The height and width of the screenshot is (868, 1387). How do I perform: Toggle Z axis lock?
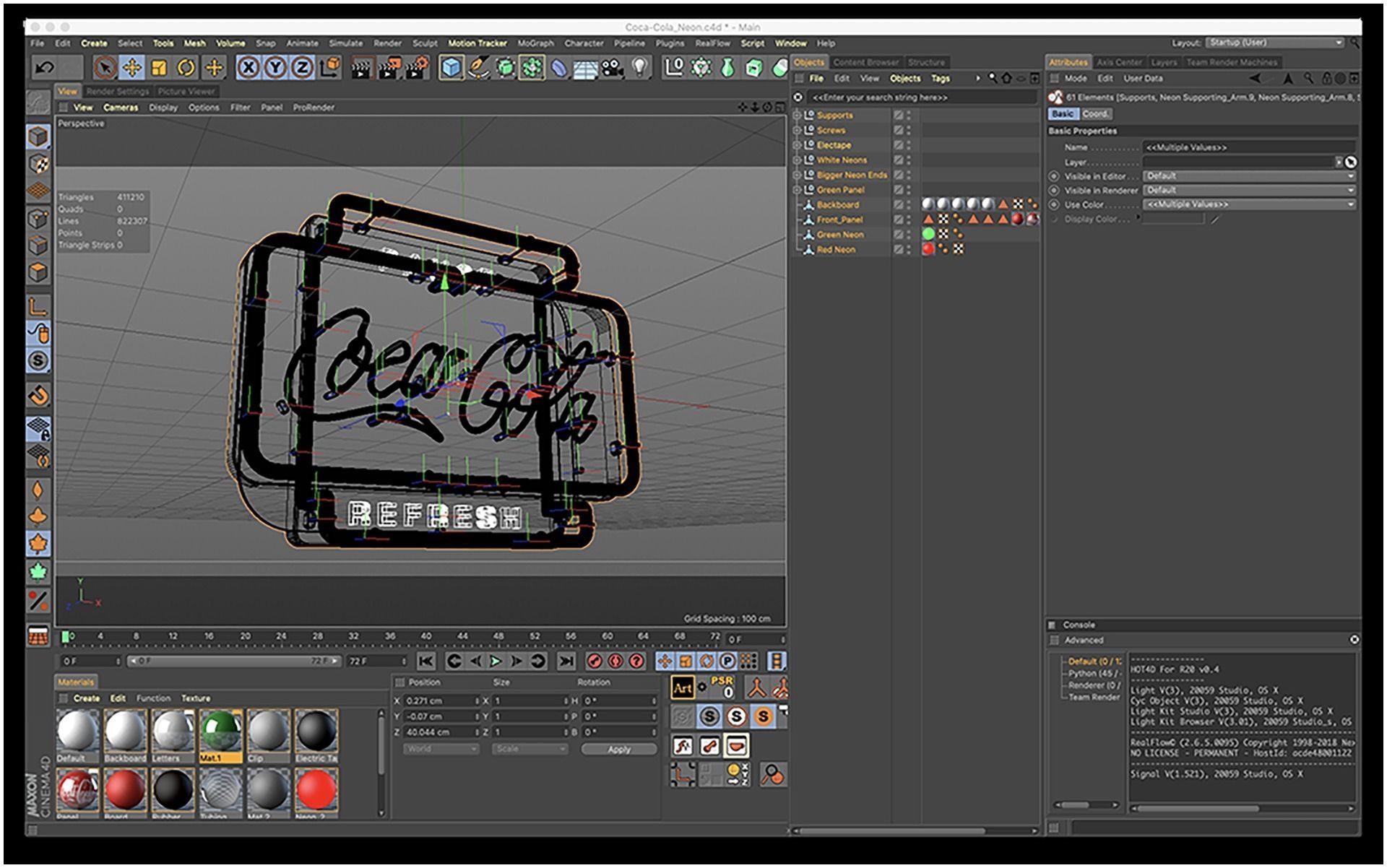[302, 68]
